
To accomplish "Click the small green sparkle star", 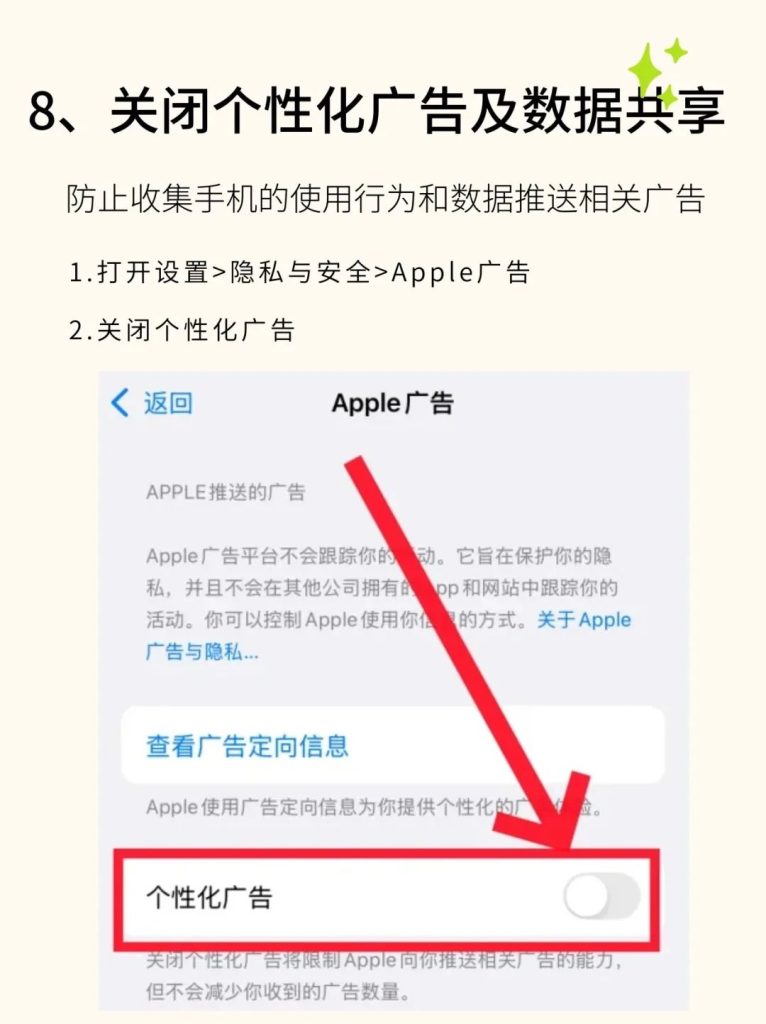I will [677, 50].
